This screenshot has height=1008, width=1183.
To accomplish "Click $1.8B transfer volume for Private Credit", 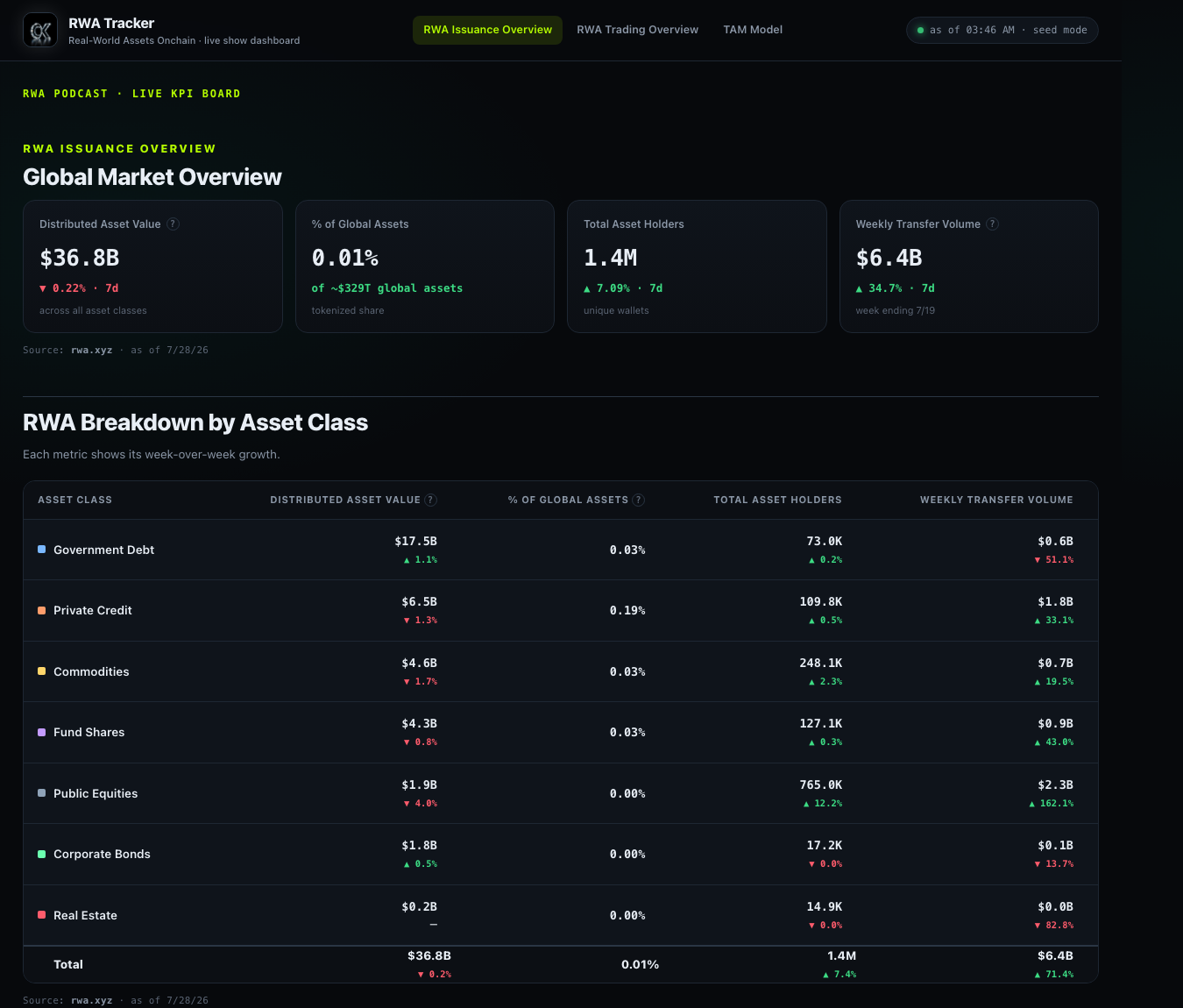I will 1056,602.
